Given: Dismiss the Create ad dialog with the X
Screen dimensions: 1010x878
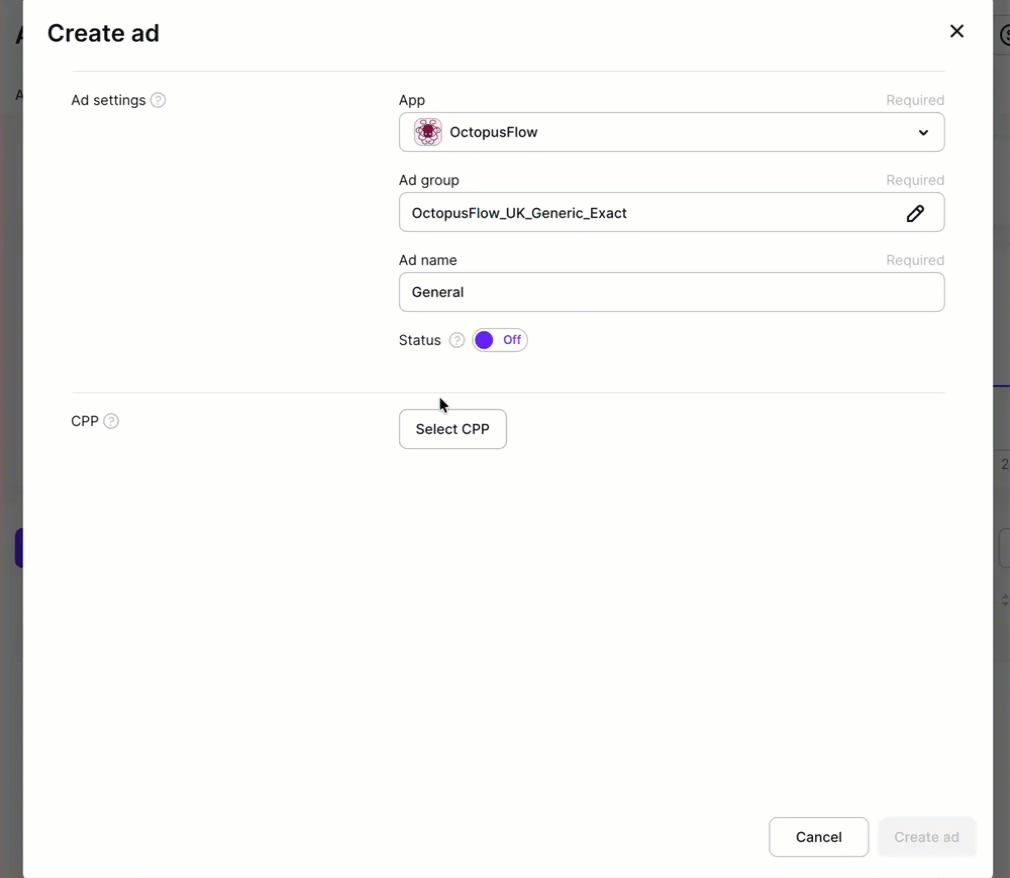Looking at the screenshot, I should point(956,31).
